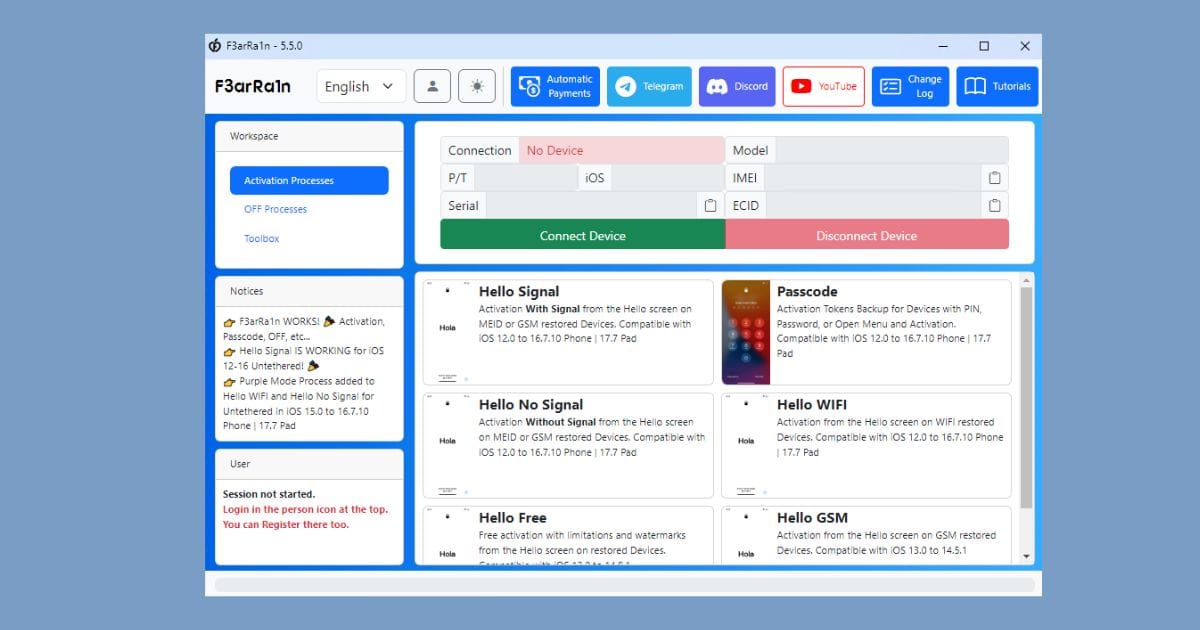1200x630 pixels.
Task: Click the Notices panel header
Action: [309, 291]
